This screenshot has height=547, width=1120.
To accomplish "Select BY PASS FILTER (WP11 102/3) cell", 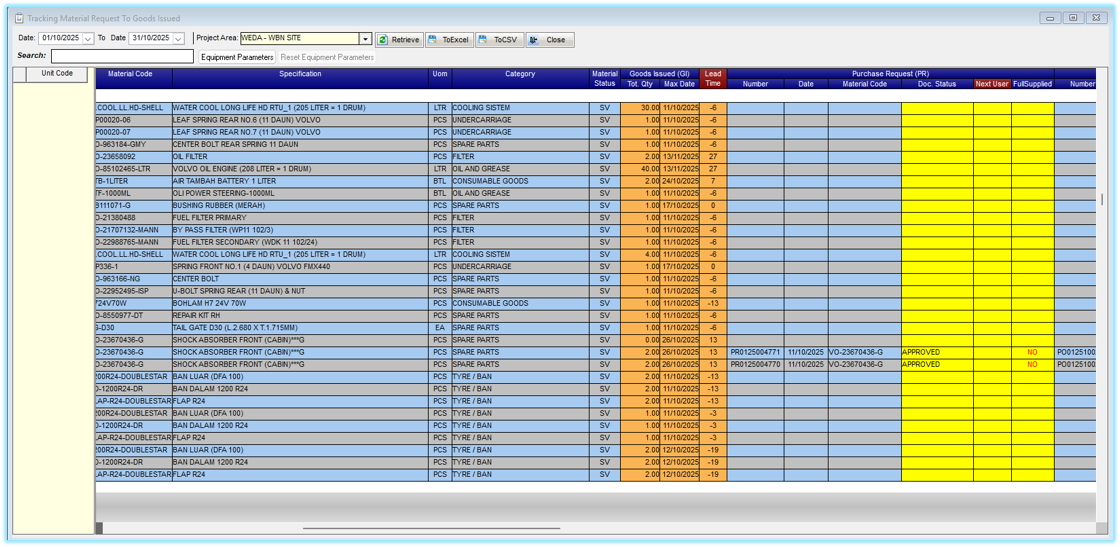I will click(x=300, y=229).
